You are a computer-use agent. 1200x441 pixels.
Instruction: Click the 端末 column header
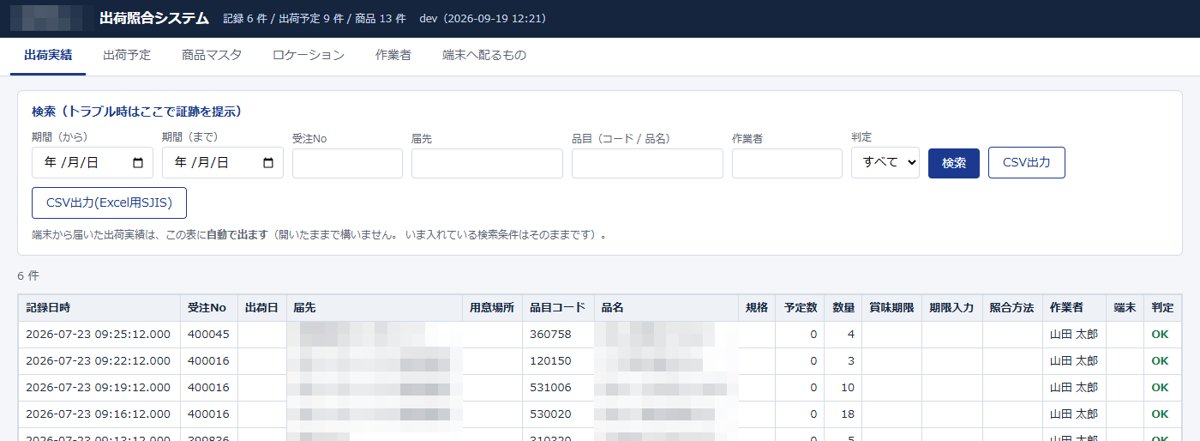pyautogui.click(x=1124, y=307)
